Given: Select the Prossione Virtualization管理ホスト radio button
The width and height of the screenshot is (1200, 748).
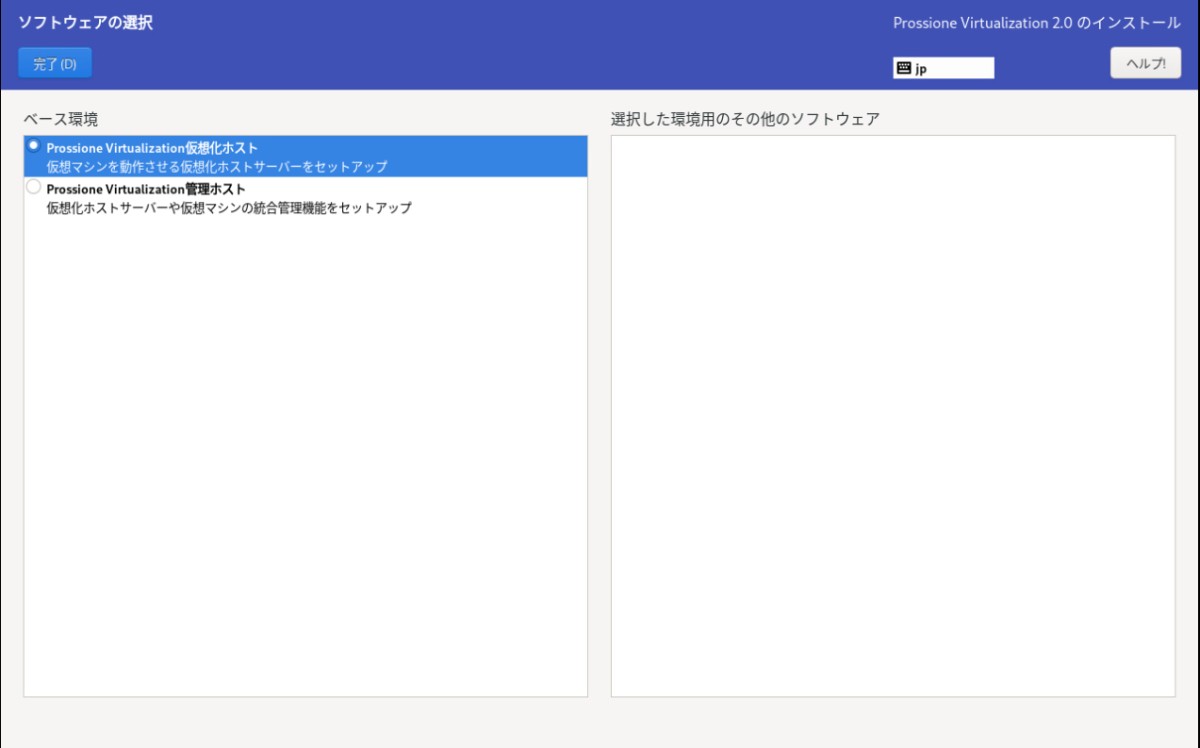Looking at the screenshot, I should pos(33,187).
